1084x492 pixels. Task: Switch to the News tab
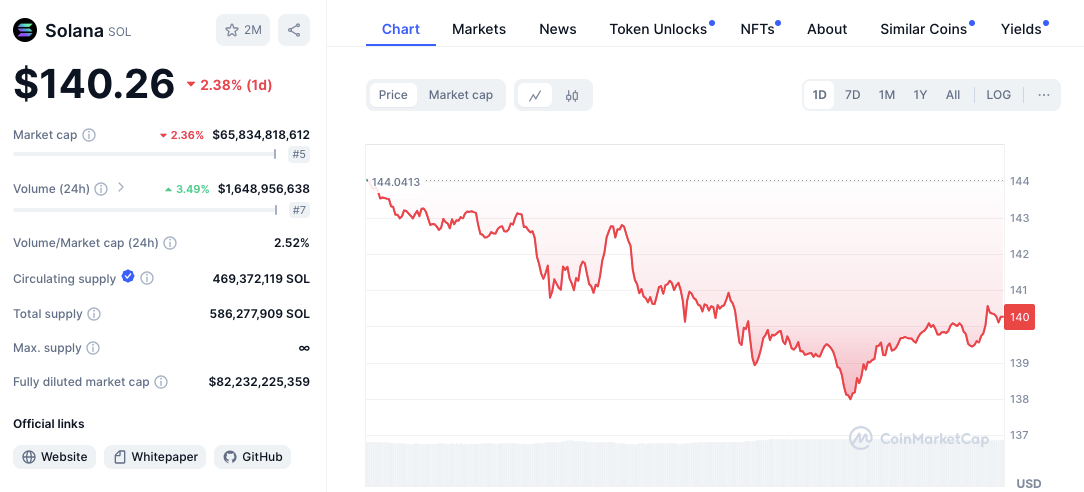pos(558,29)
